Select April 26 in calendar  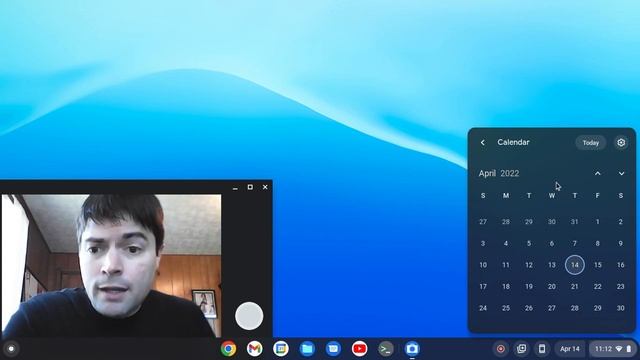click(x=529, y=308)
